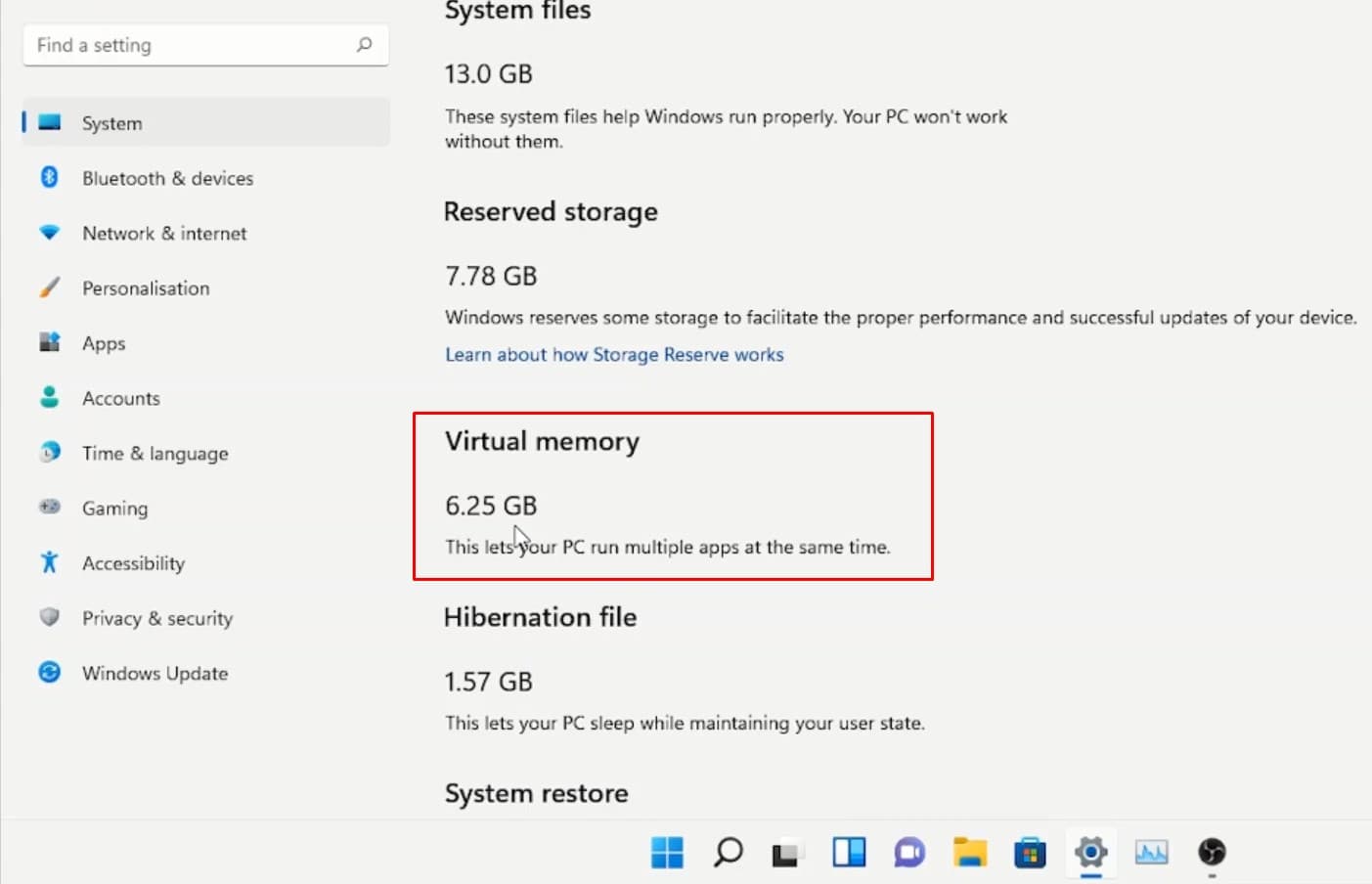1372x884 pixels.
Task: Open Teams Chat from the taskbar
Action: (x=908, y=853)
